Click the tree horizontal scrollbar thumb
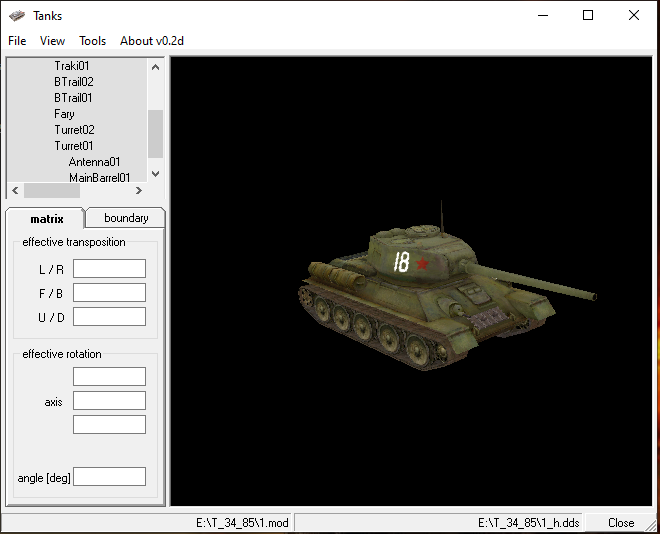Viewport: 660px width, 534px height. [52, 191]
